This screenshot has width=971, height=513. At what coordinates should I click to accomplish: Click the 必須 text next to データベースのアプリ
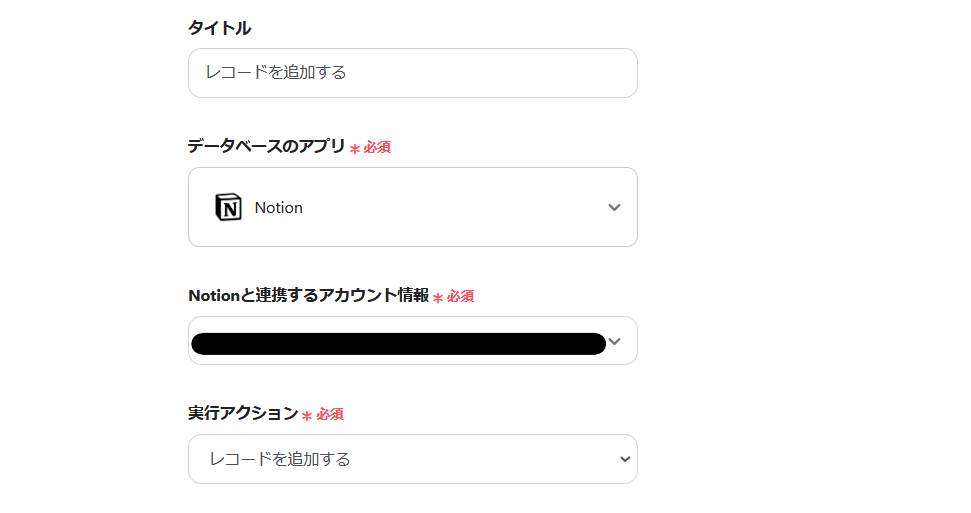[x=377, y=147]
